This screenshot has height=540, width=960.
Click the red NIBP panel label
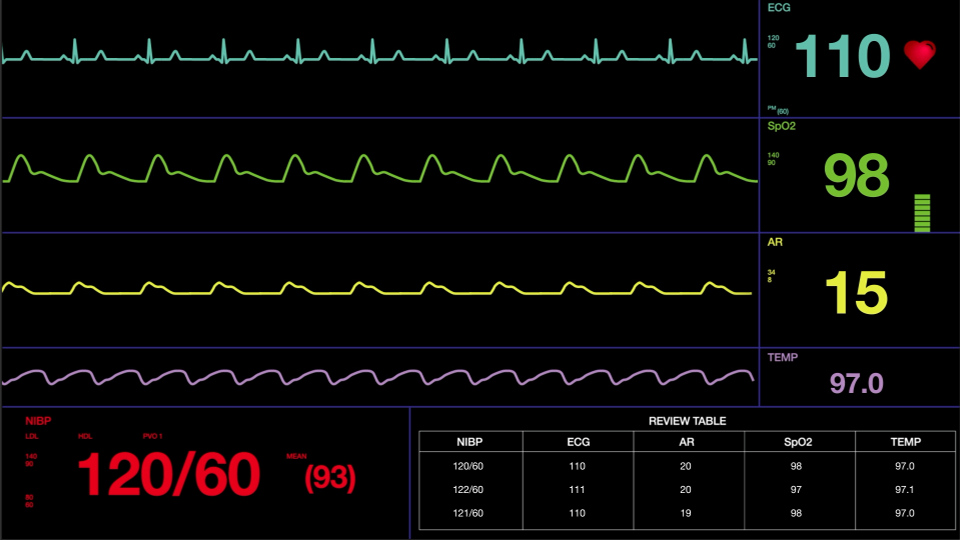[38, 421]
